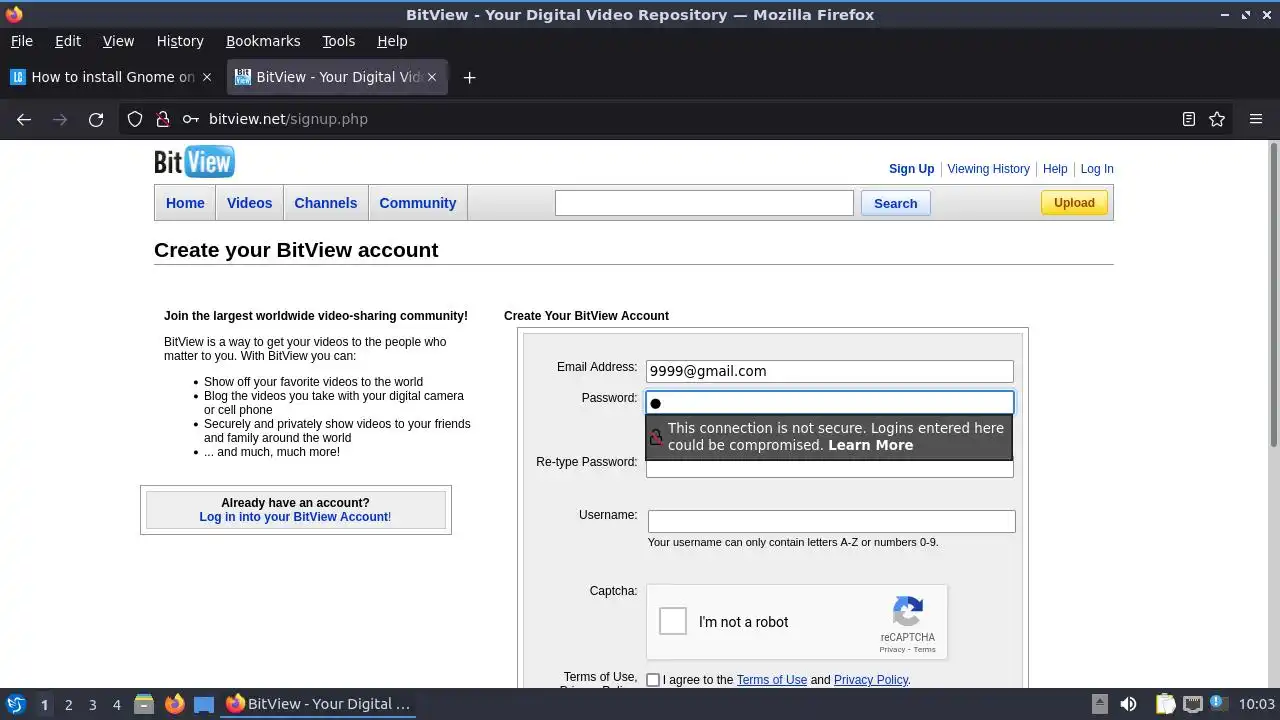
Task: Open tracking protection shield icon
Action: tap(135, 119)
